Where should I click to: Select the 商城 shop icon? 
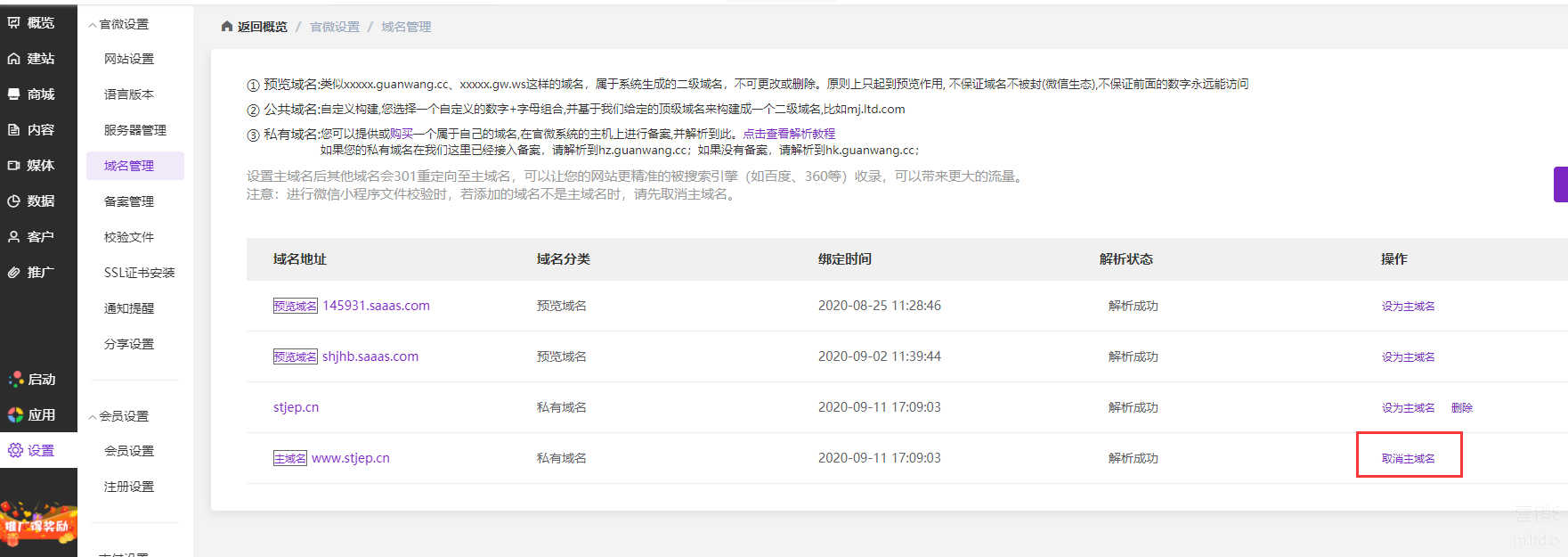click(14, 94)
